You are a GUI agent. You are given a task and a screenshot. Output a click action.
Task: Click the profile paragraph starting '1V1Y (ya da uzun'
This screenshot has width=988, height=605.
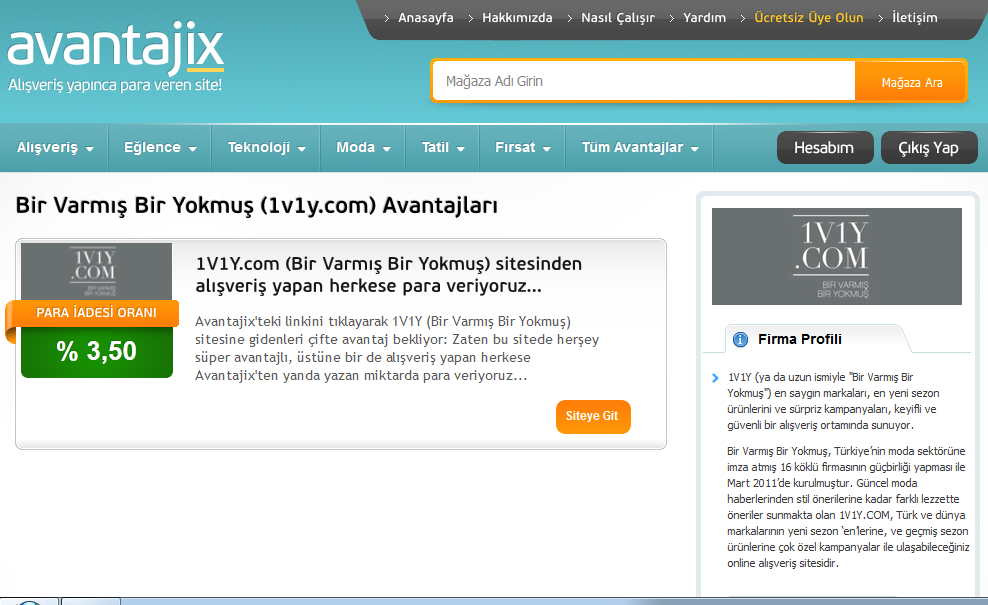coord(833,401)
